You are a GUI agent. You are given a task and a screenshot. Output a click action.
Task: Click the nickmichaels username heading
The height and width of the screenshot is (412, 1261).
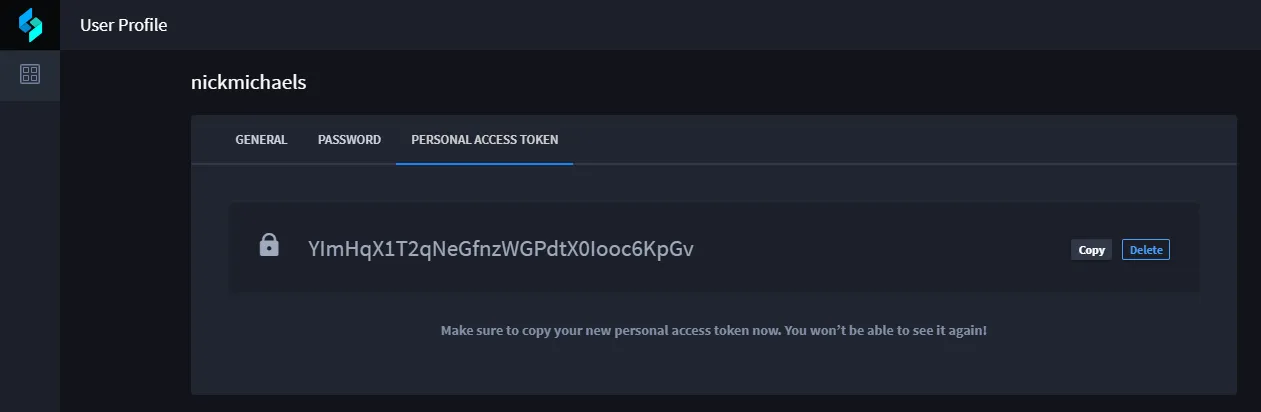click(248, 83)
